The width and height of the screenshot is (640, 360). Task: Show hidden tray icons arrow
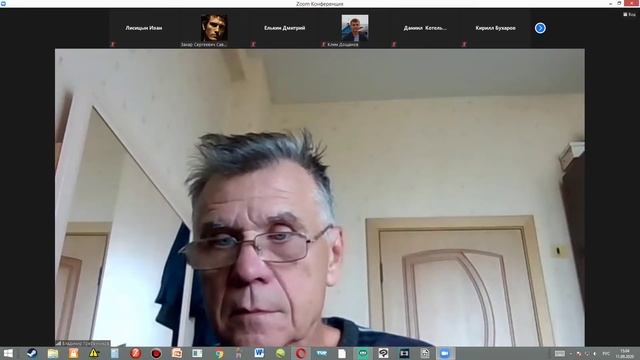click(571, 353)
